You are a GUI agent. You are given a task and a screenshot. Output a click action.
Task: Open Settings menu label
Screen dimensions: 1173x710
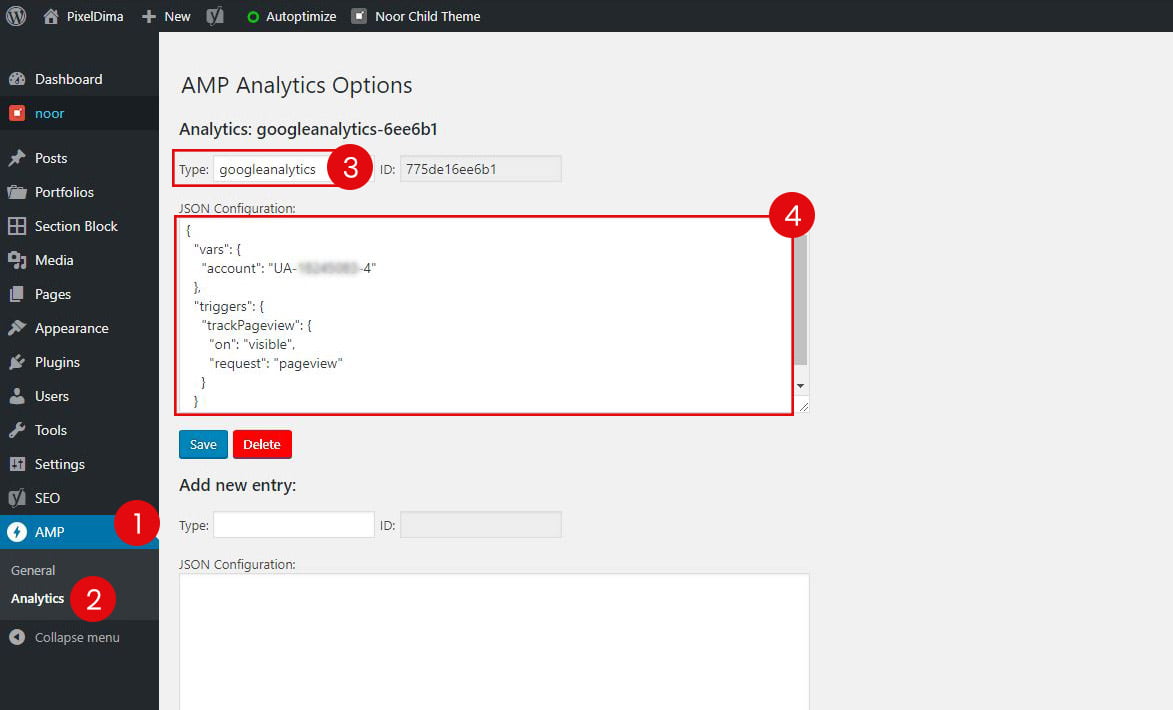59,464
